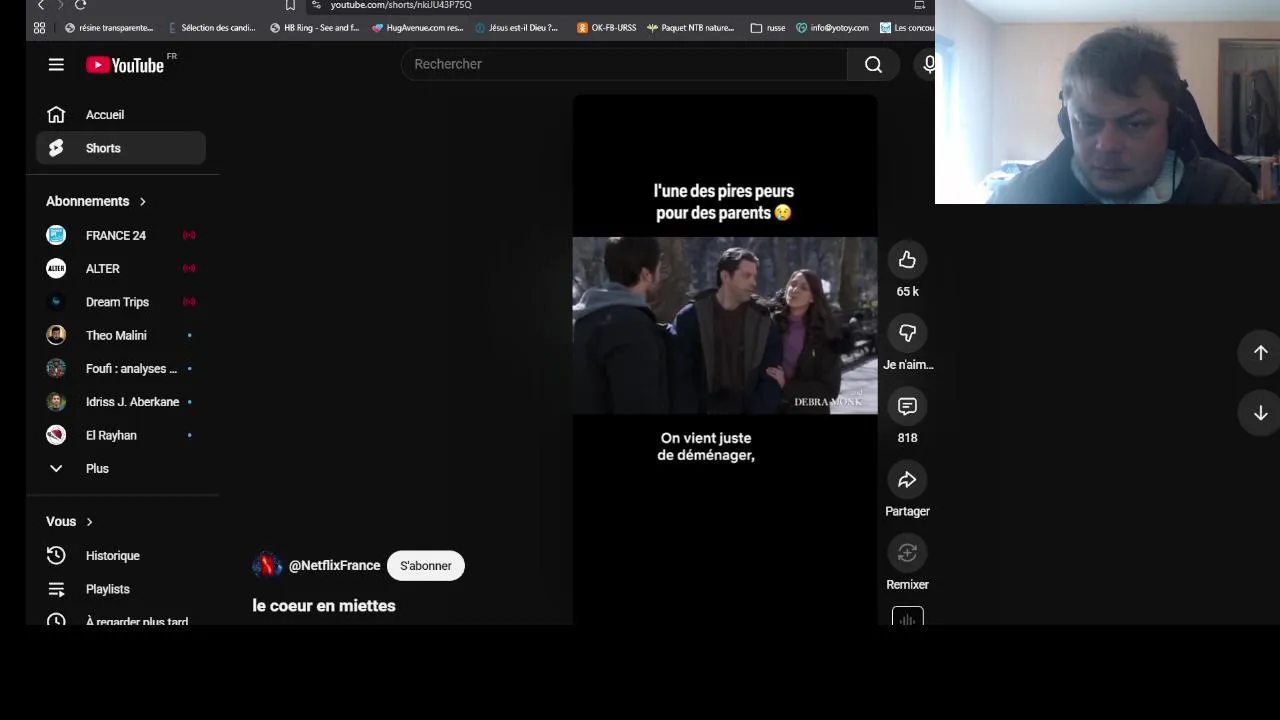1280x720 pixels.
Task: Click the Rechercher search field
Action: pos(625,64)
